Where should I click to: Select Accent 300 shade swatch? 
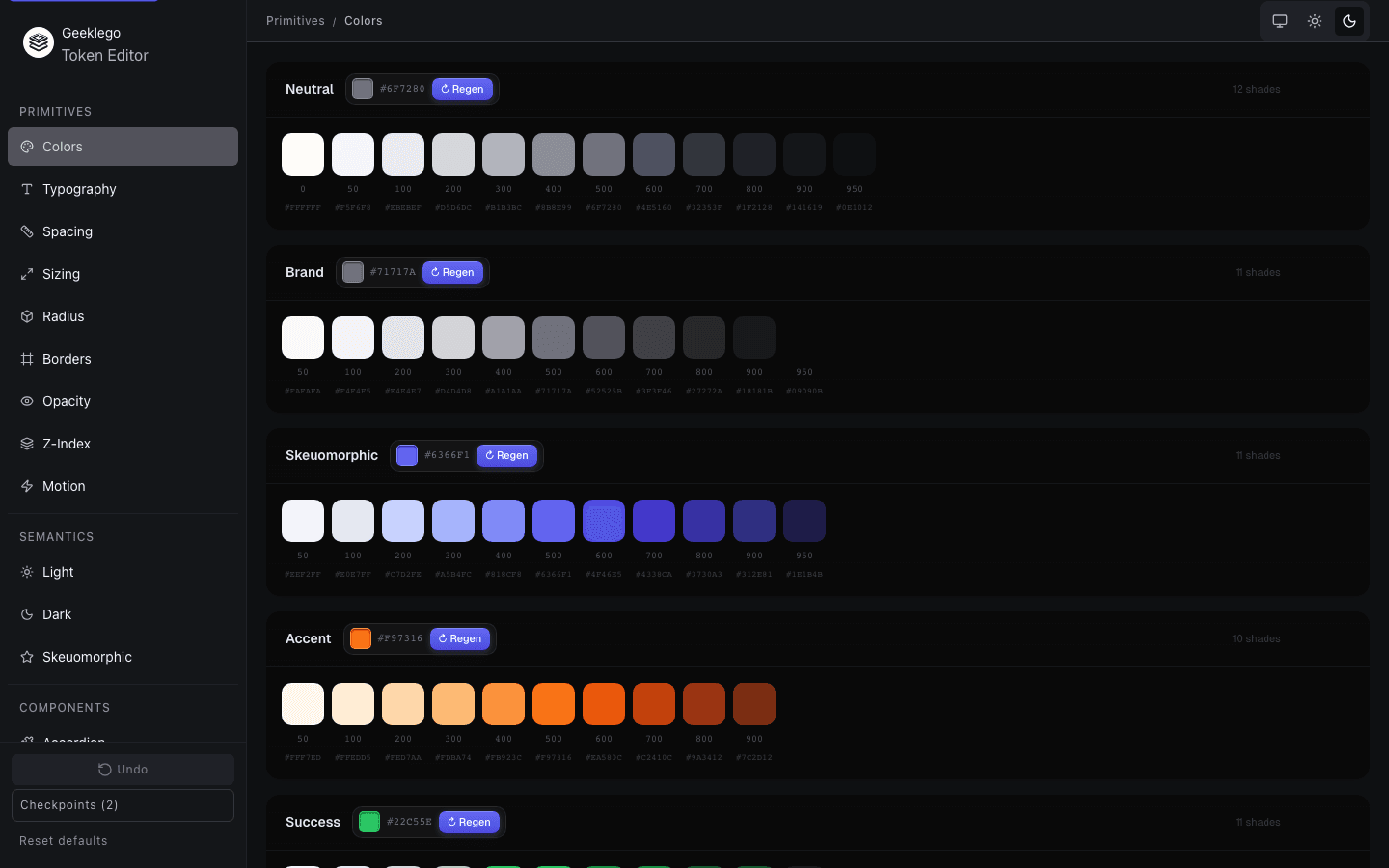[453, 704]
